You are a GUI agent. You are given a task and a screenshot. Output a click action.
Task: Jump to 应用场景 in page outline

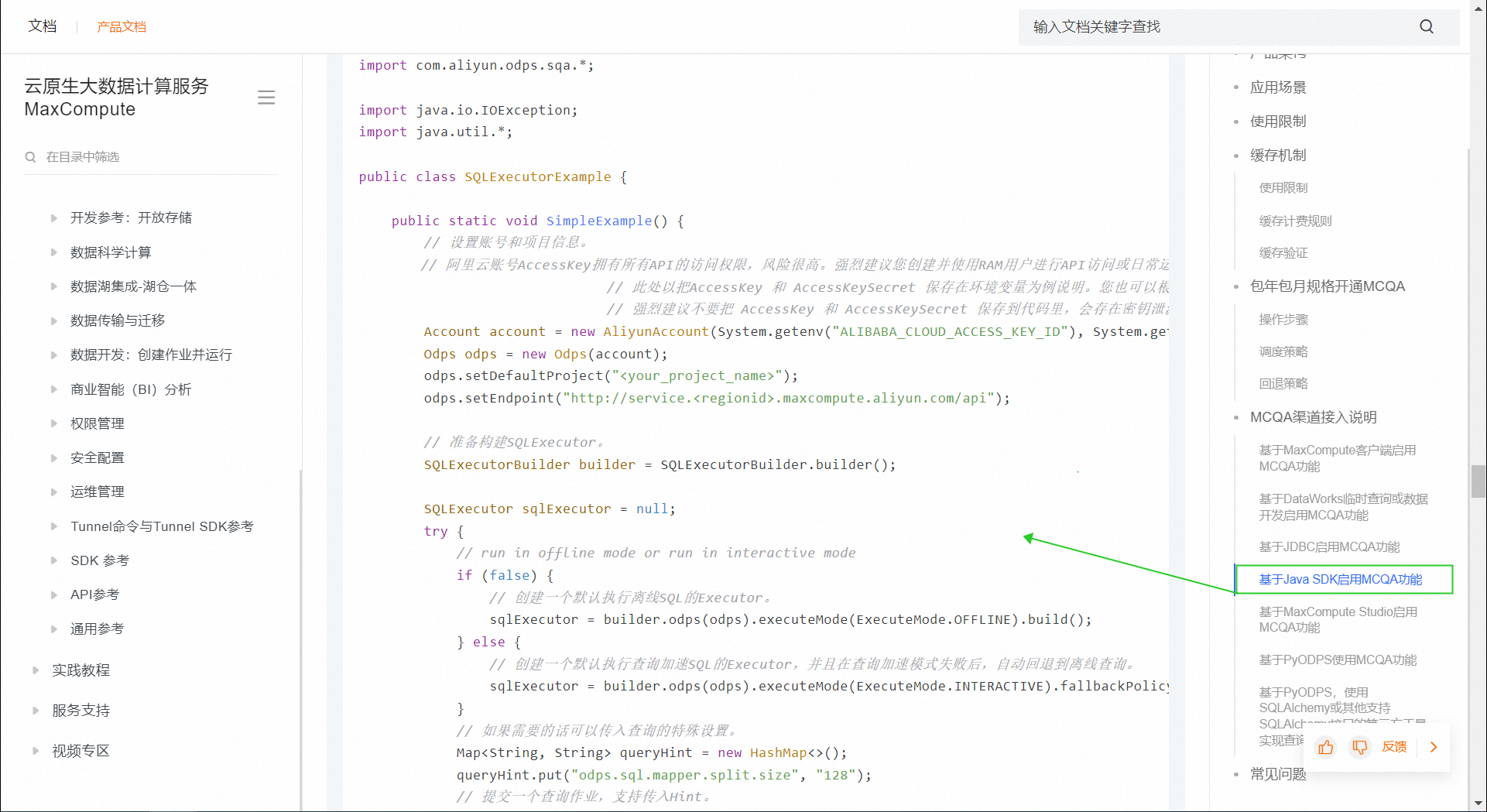1278,87
